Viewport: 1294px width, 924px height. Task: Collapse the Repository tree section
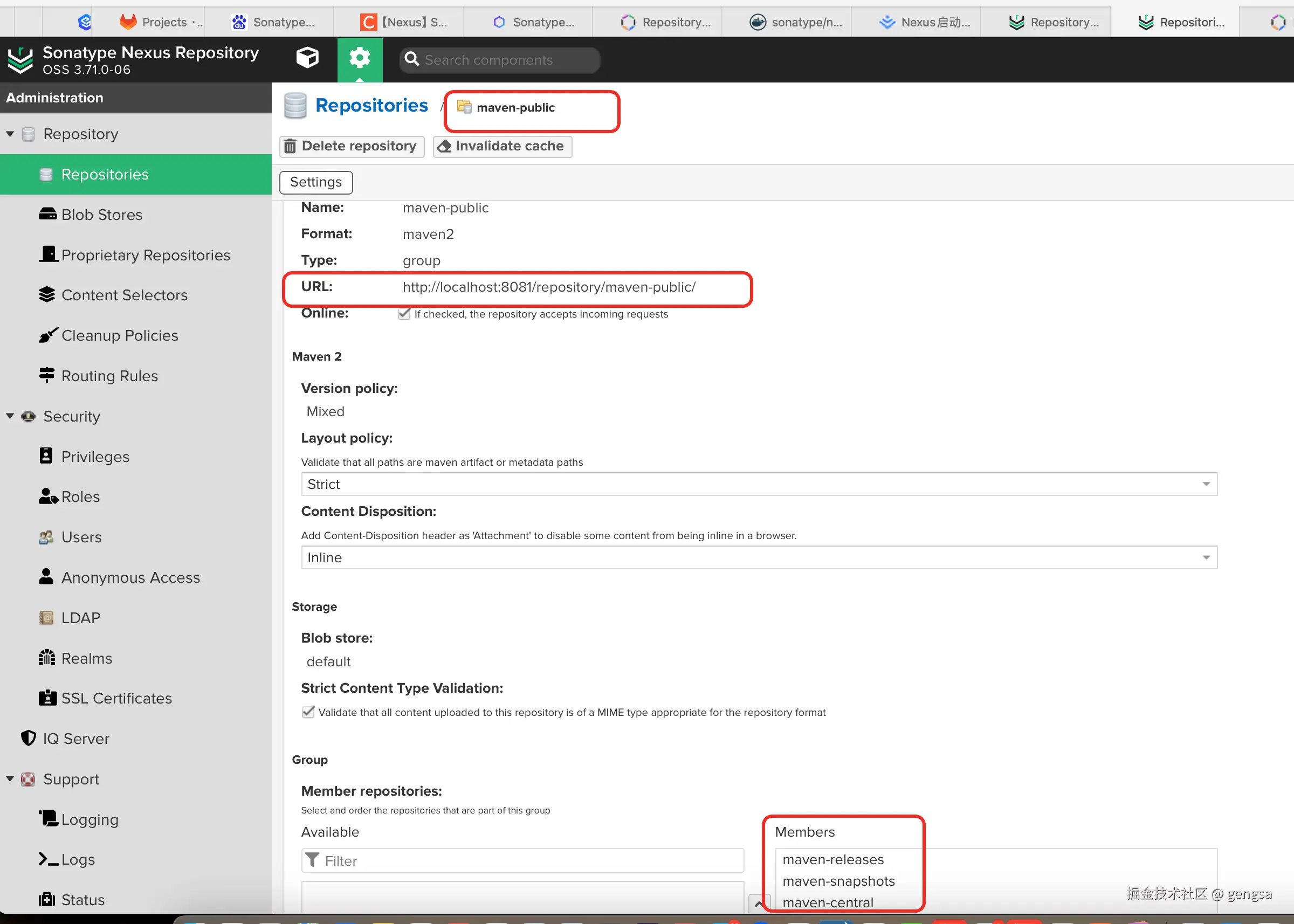point(10,134)
